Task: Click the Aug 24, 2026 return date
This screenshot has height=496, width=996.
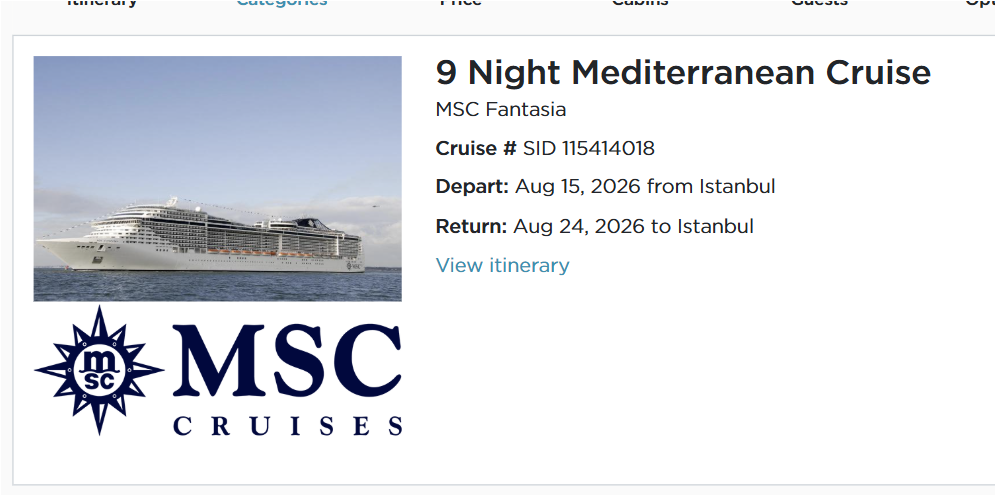Action: pyautogui.click(x=580, y=226)
